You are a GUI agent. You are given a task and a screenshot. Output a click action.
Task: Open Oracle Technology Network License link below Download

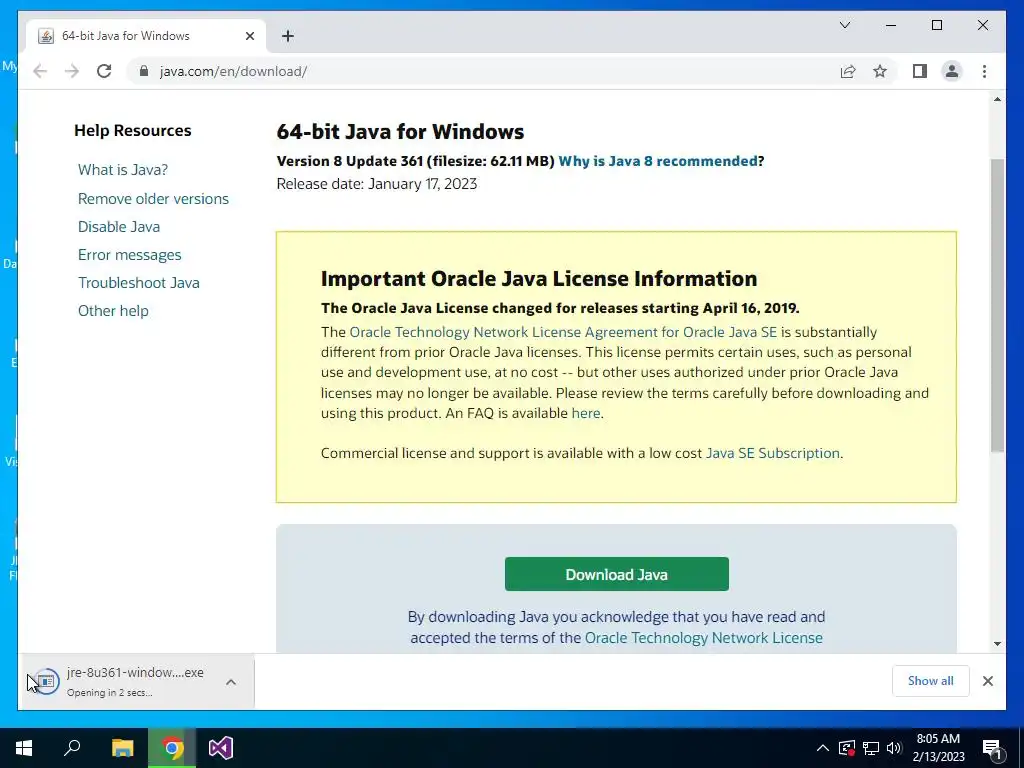click(x=703, y=638)
